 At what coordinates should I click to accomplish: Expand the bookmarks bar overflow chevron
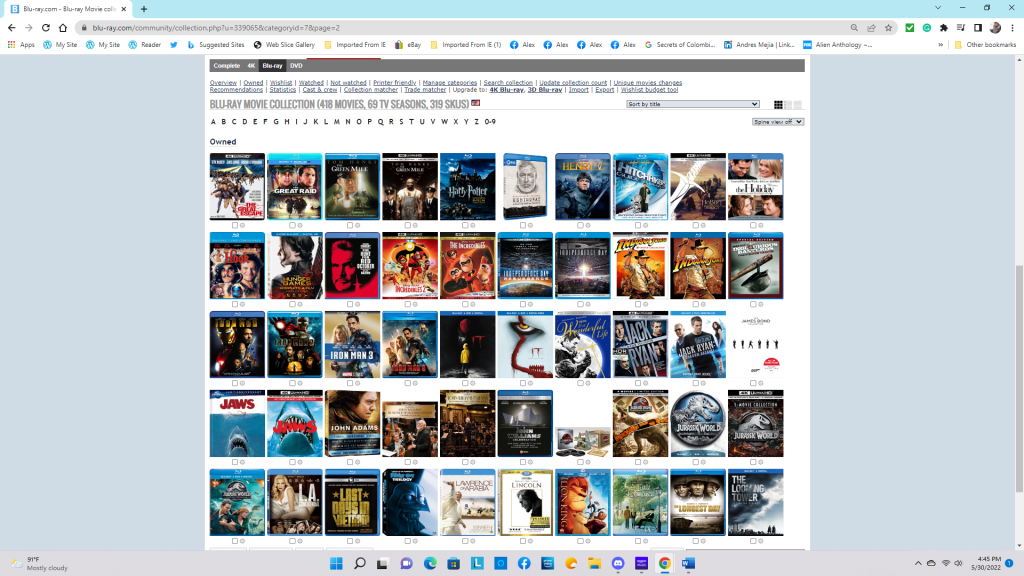941,45
